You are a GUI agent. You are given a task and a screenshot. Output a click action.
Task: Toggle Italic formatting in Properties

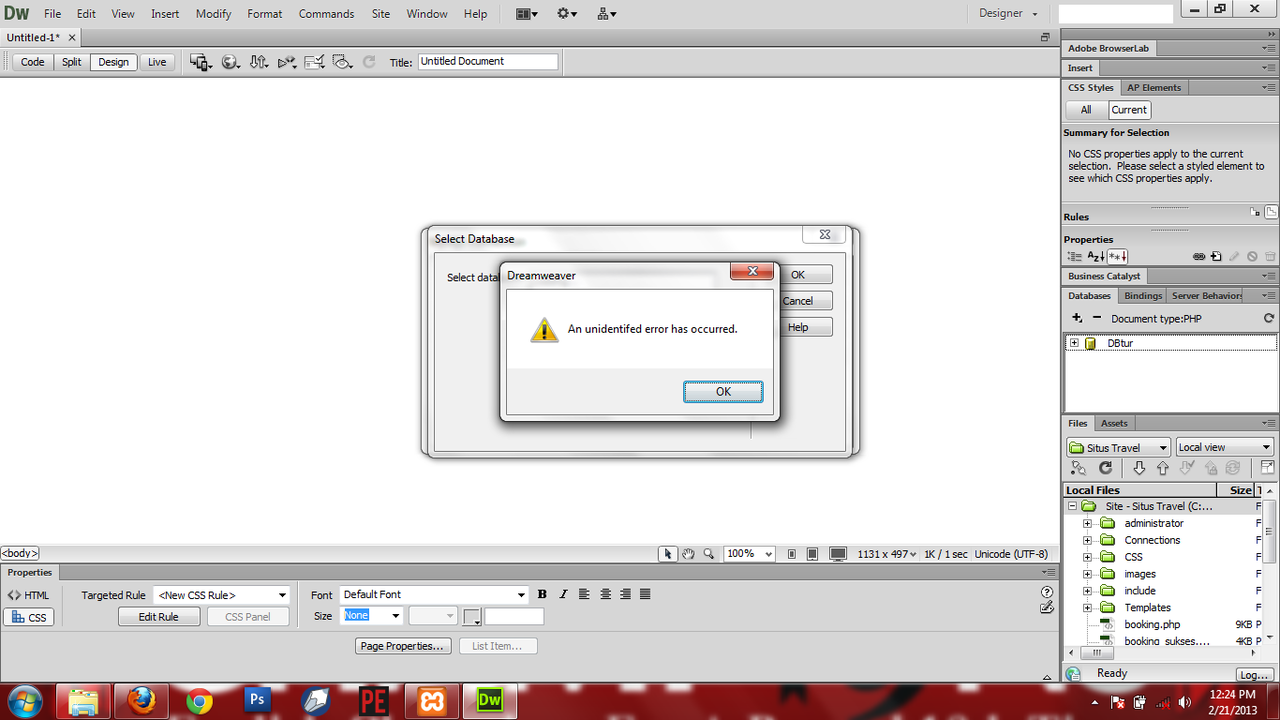(x=563, y=594)
